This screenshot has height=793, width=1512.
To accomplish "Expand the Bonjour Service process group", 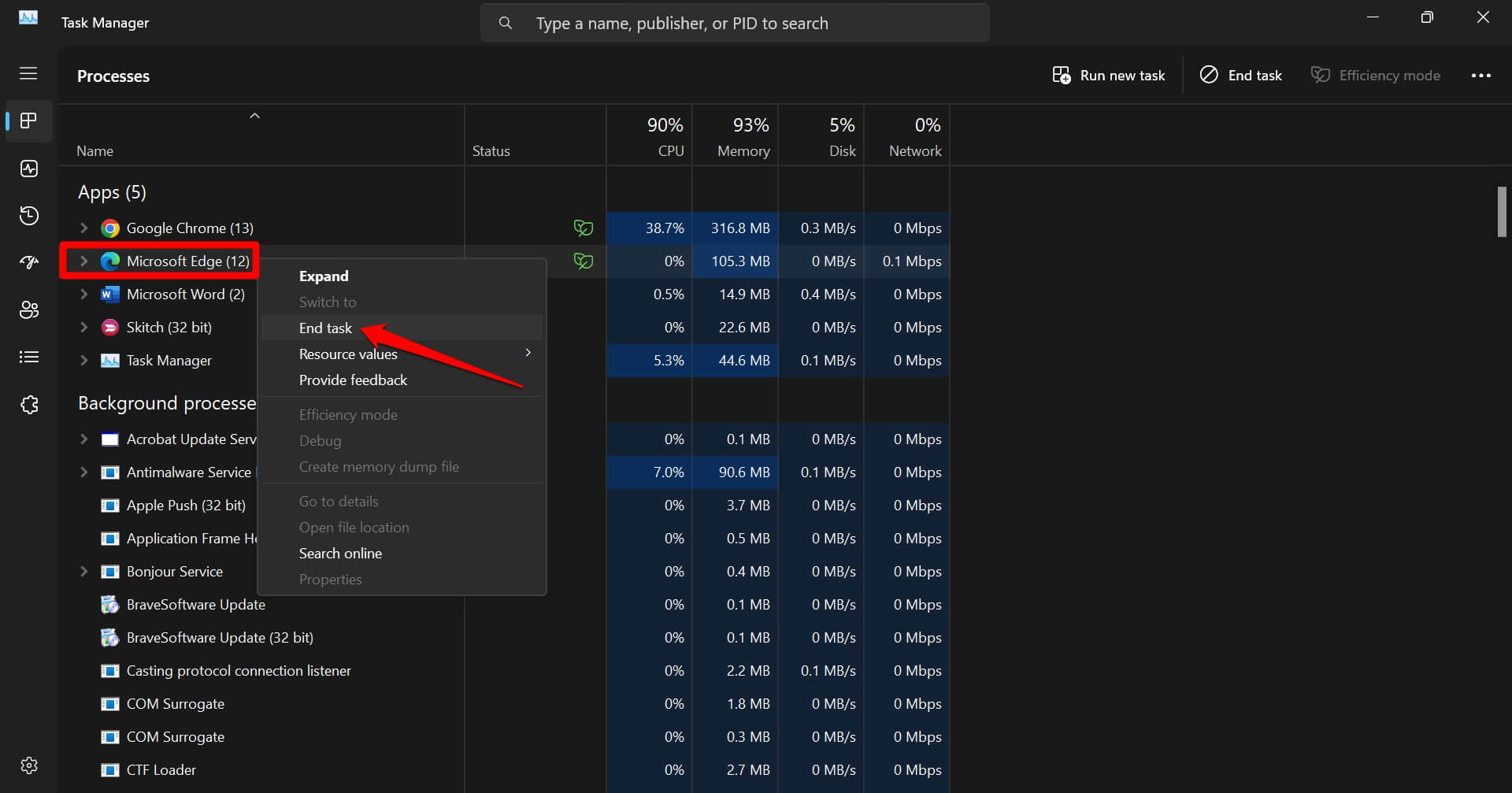I will (84, 572).
